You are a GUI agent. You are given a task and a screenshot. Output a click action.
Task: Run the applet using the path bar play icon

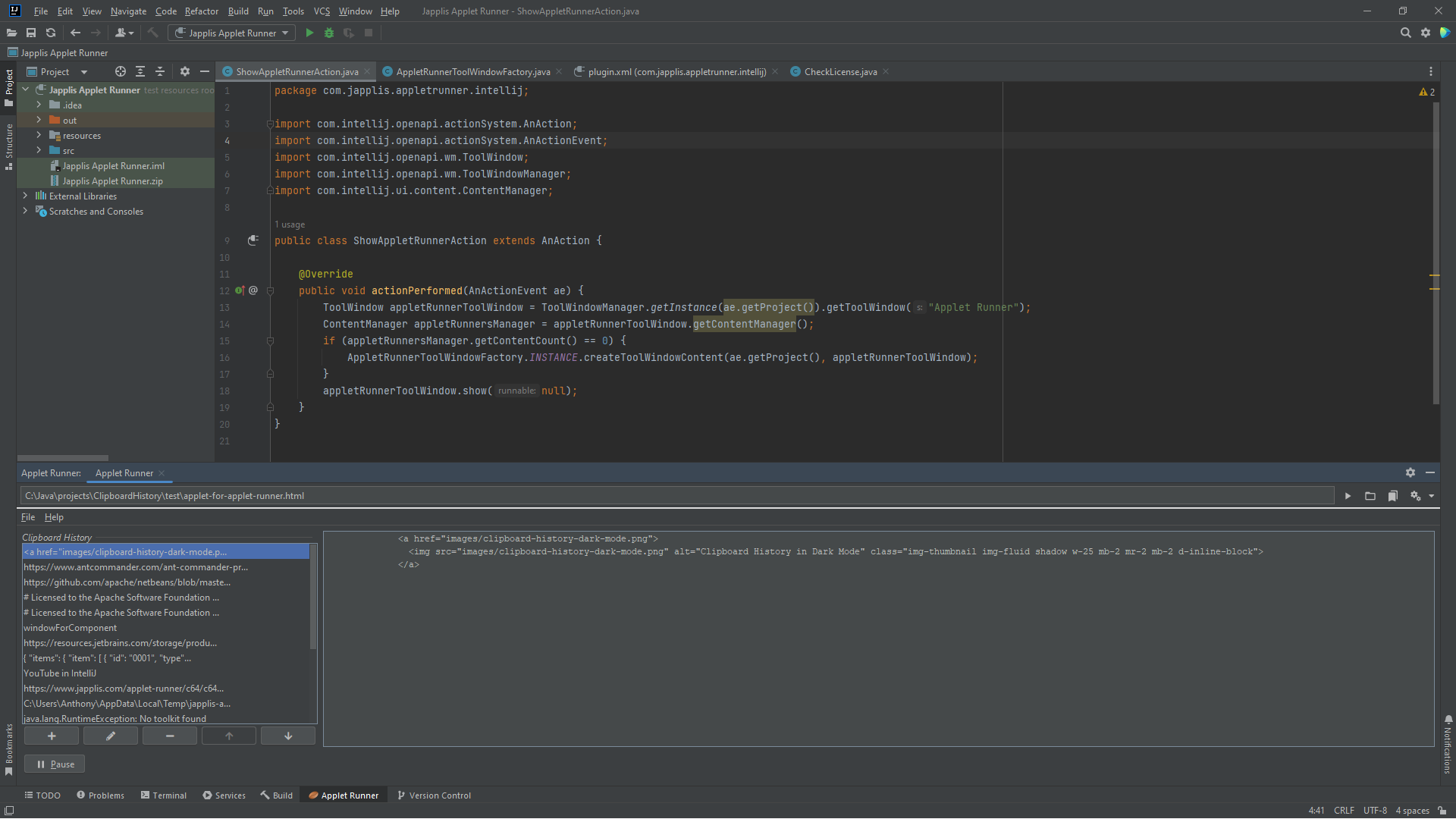[1348, 496]
